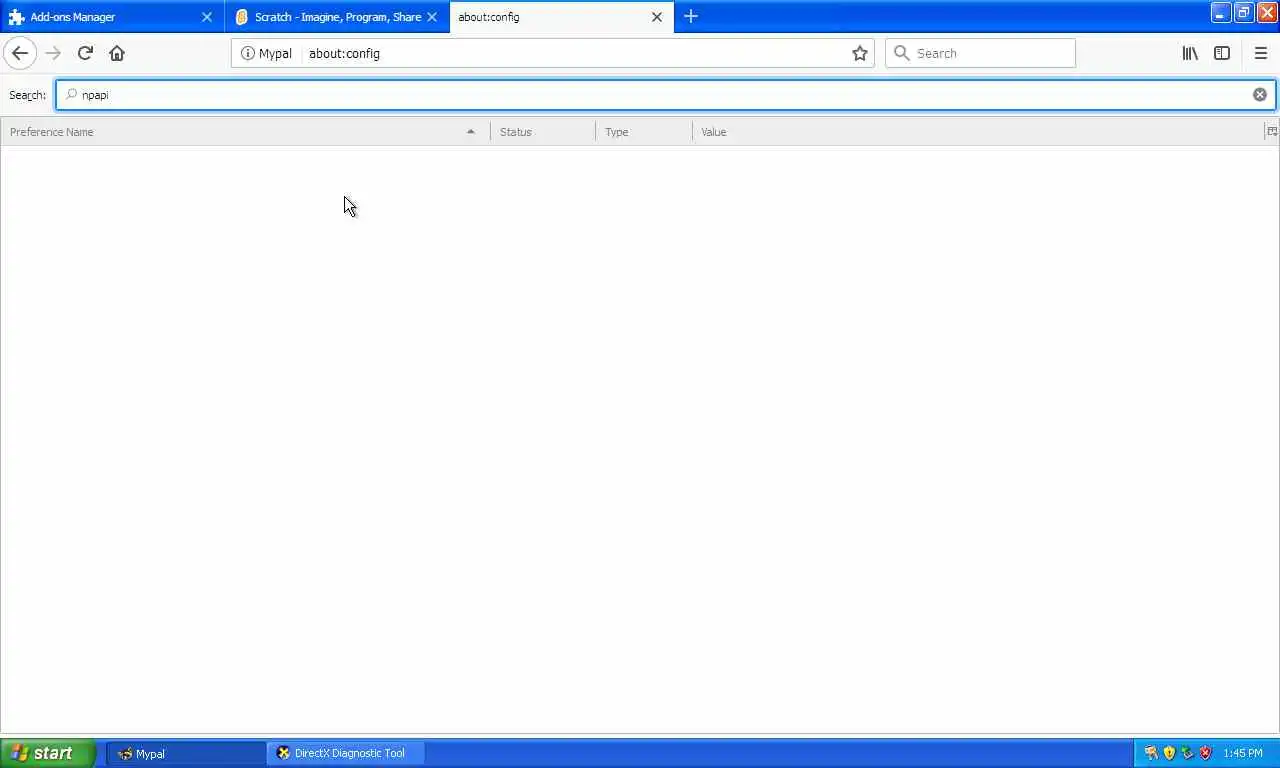Click the taskbar clock showing 1:45 PM
The width and height of the screenshot is (1280, 768).
1243,754
